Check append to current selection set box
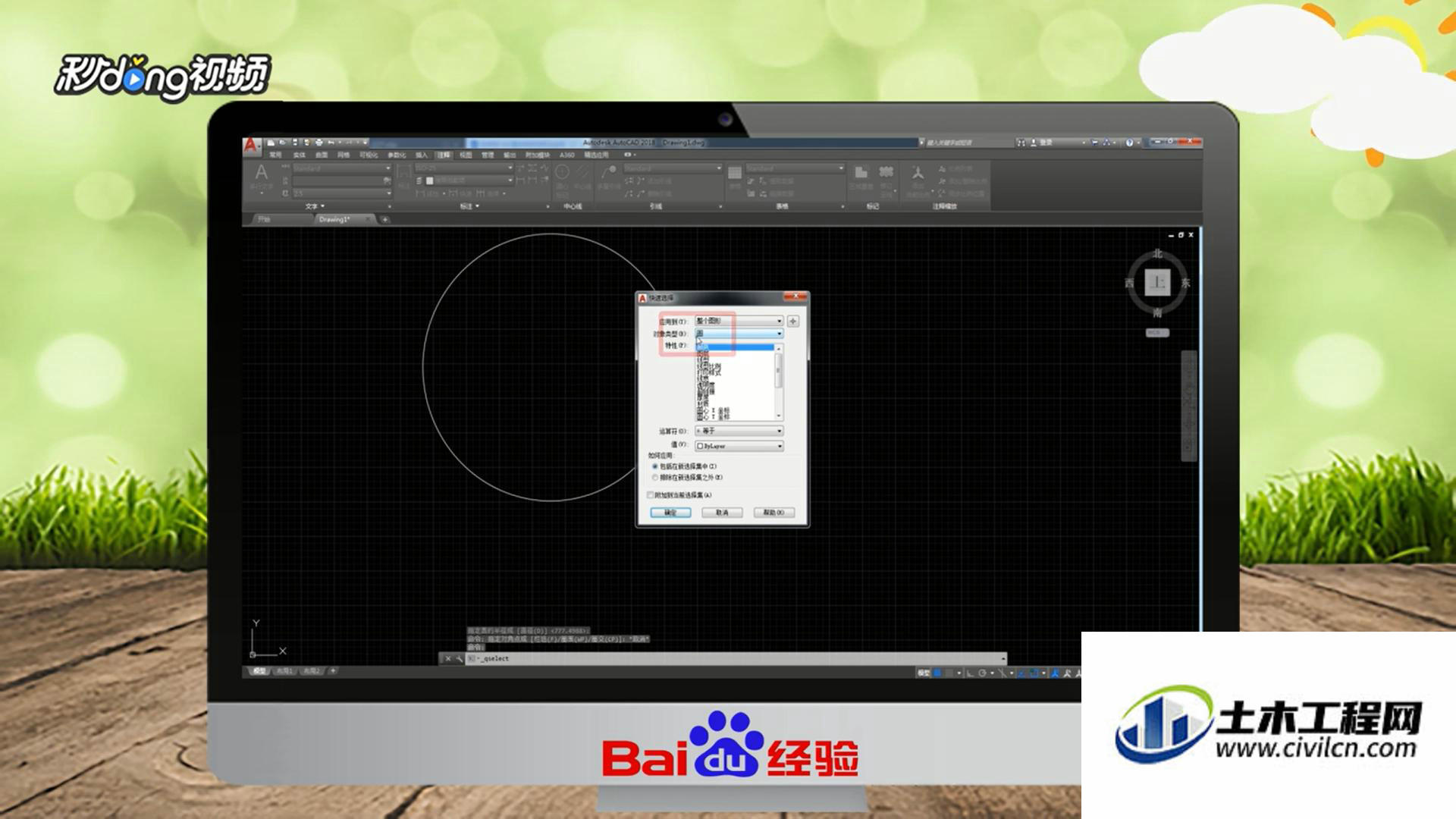Screen dimensions: 1456x819 tap(651, 495)
